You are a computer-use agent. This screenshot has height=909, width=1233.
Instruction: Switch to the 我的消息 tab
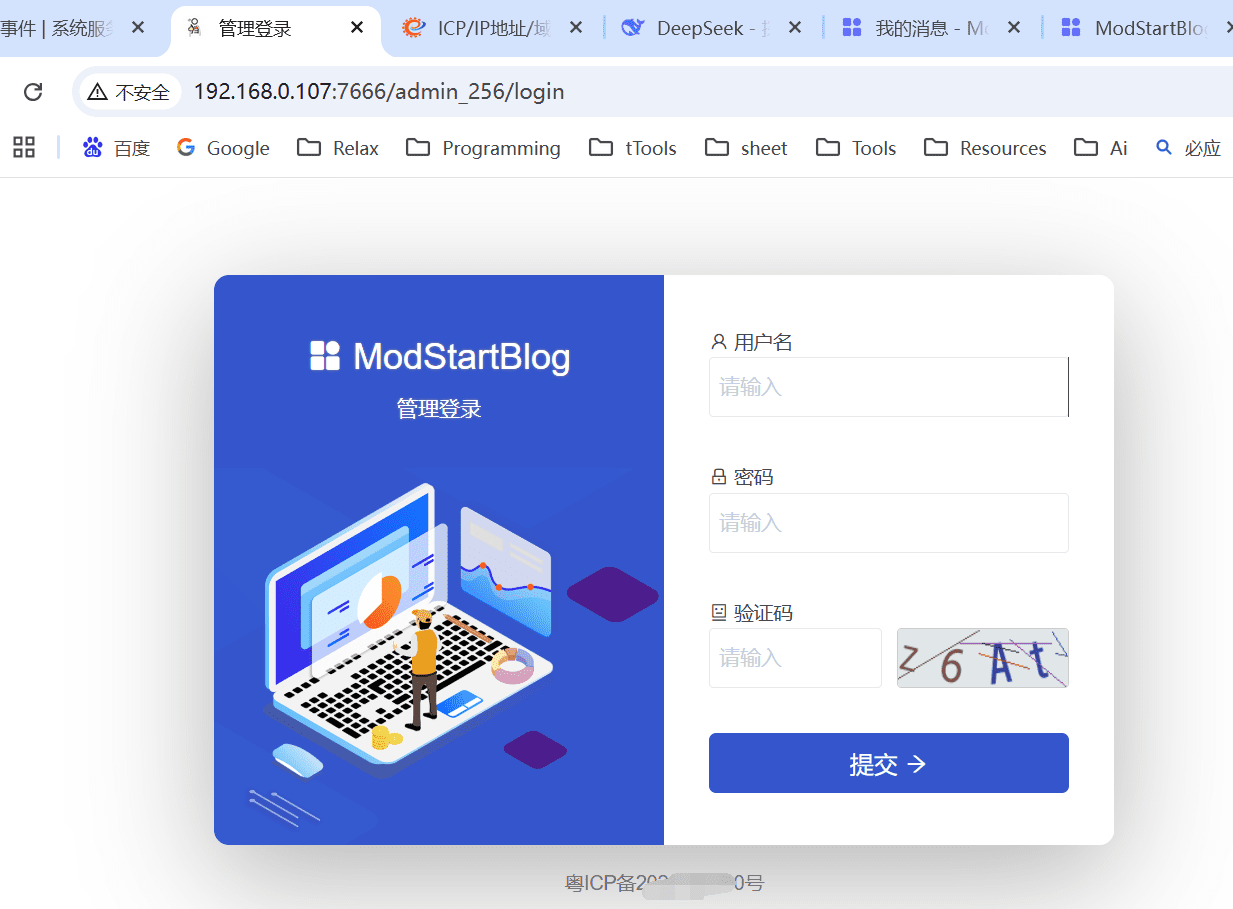pos(932,28)
